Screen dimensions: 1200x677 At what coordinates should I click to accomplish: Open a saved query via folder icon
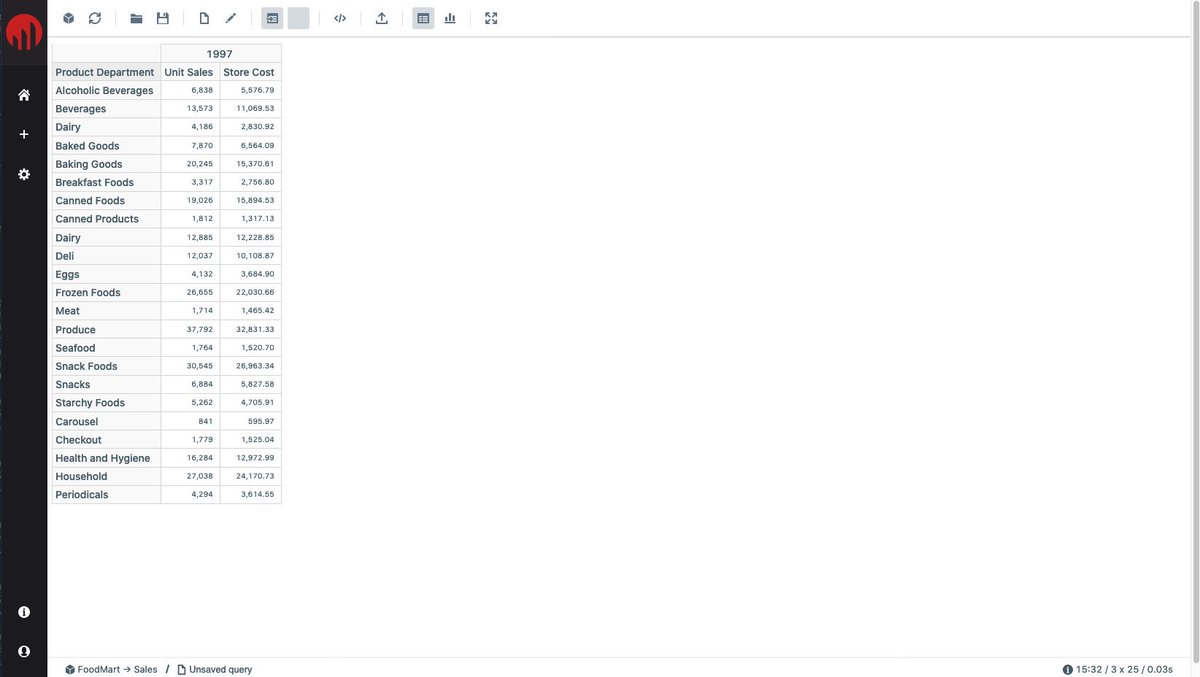(x=136, y=18)
